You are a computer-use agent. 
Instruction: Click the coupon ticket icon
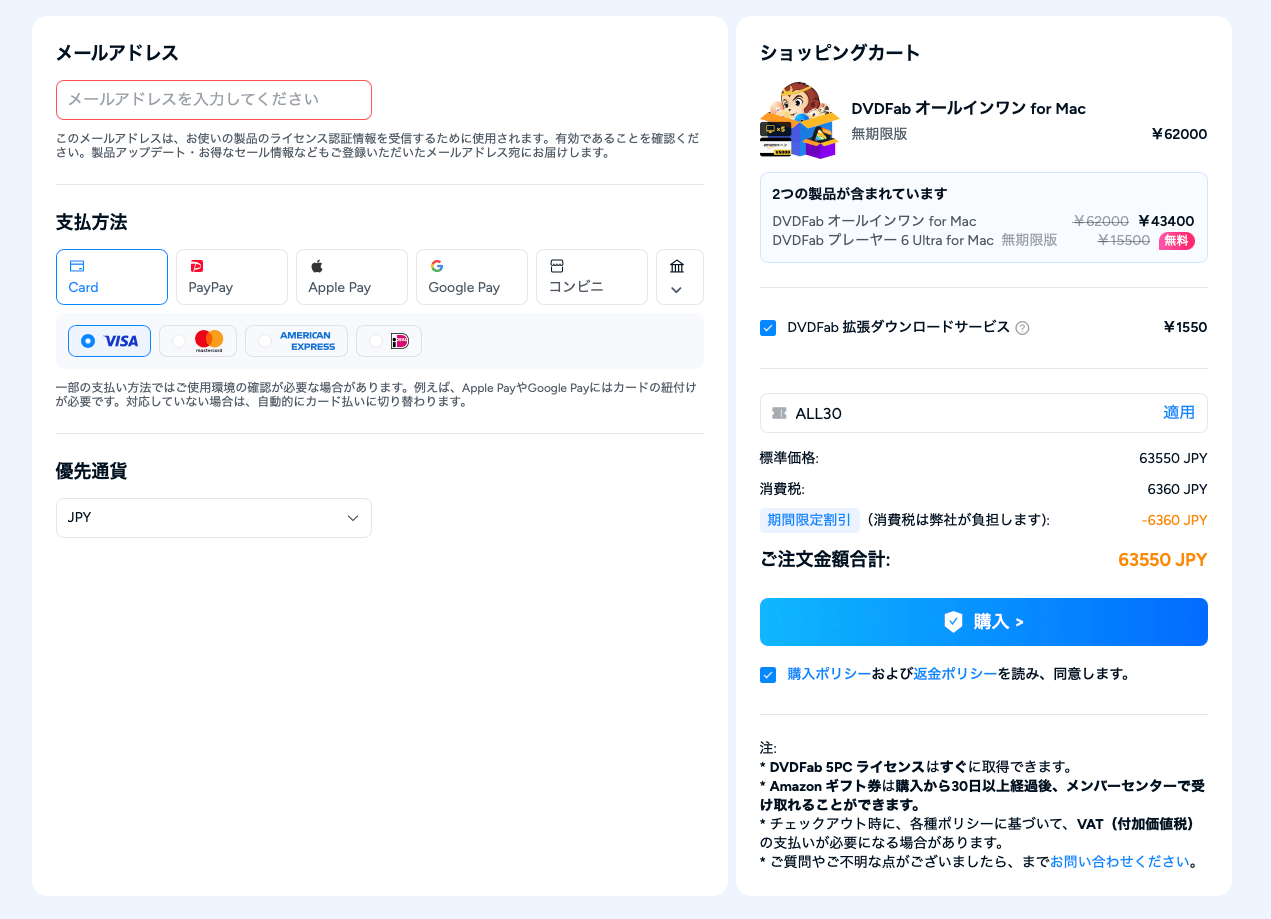(779, 413)
